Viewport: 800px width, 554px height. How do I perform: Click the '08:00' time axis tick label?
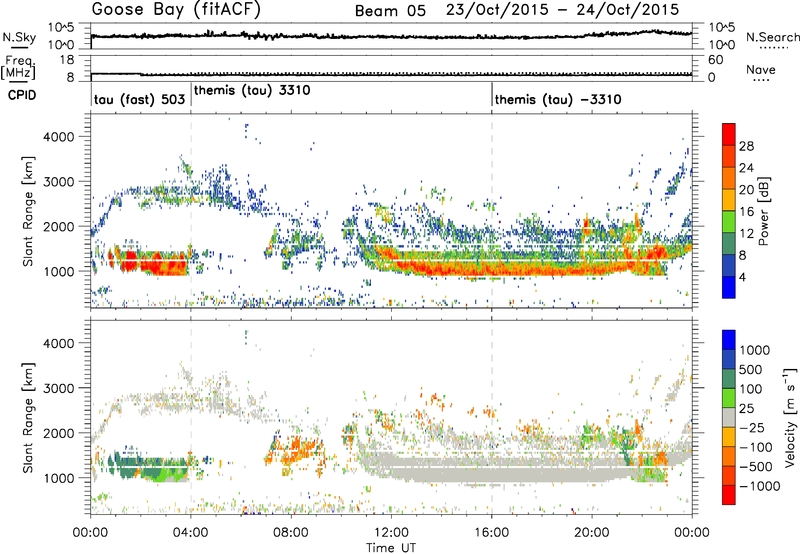[291, 533]
